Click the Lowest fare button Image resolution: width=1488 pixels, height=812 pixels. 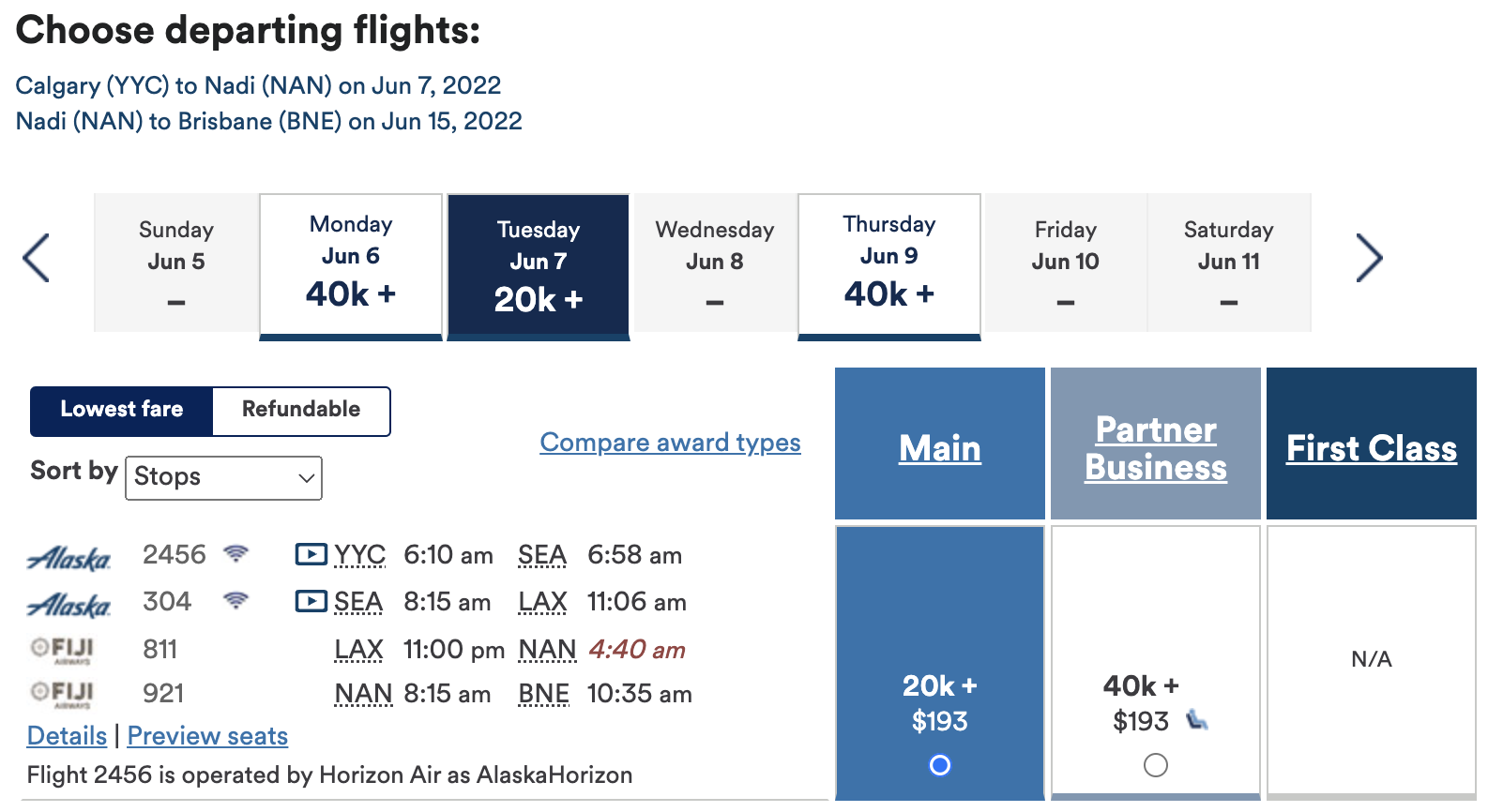coord(122,410)
